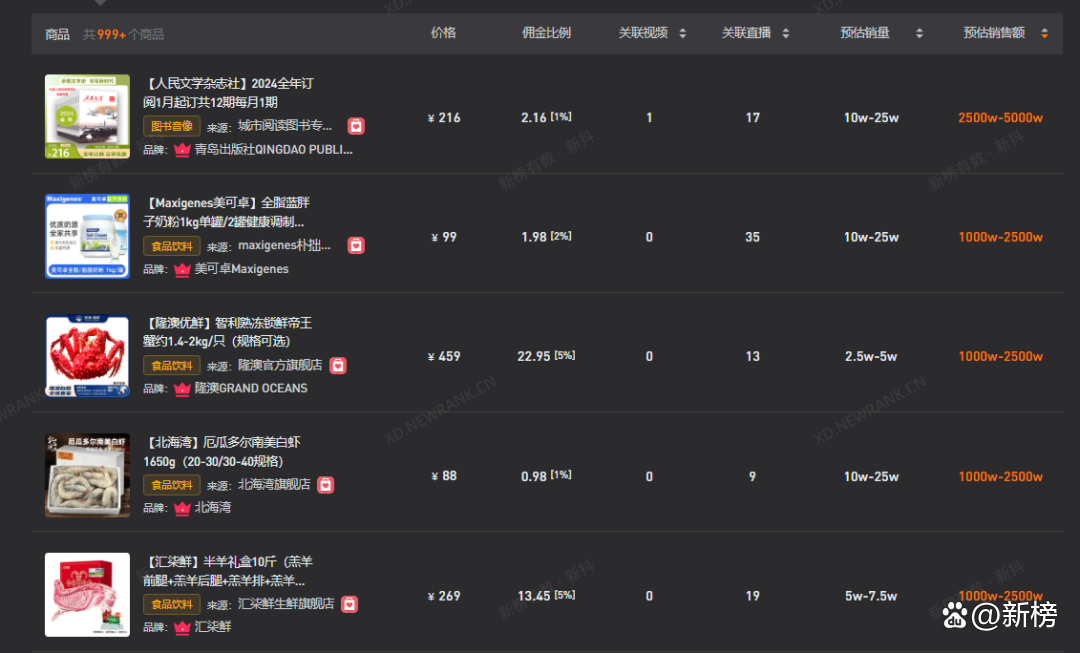Select estimated sales 2500w-5000w
This screenshot has width=1080, height=653.
pos(1000,118)
